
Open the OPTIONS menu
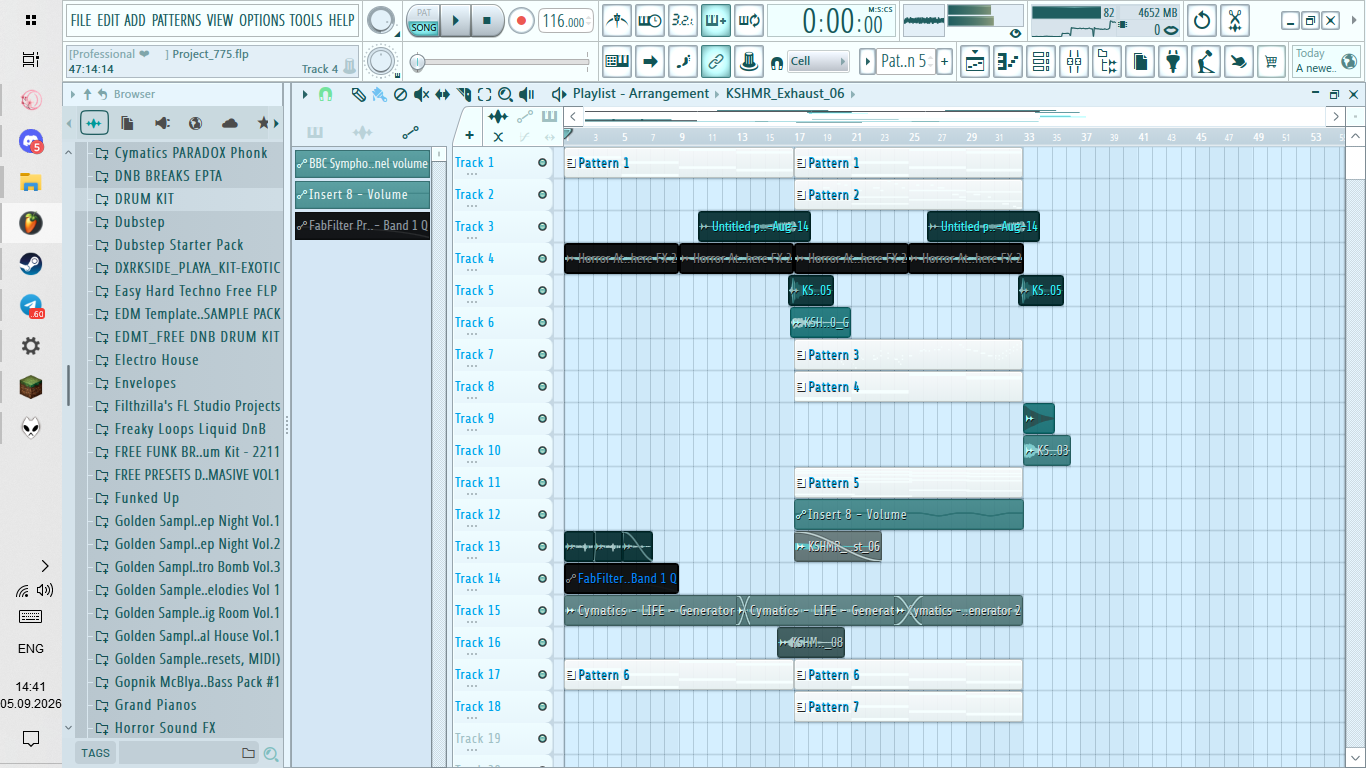(261, 20)
